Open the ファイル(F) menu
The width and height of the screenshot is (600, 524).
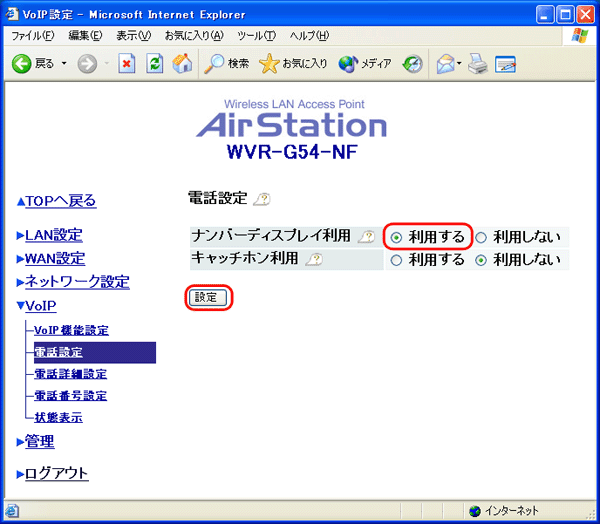(33, 36)
